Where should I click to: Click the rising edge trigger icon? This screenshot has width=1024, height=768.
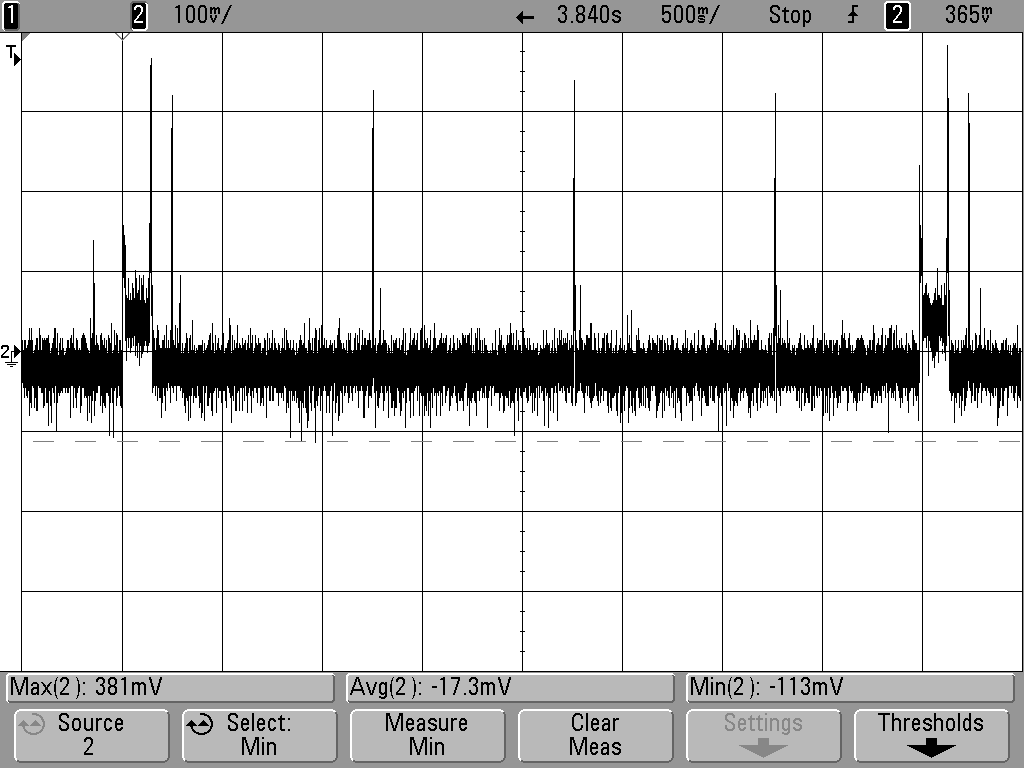853,15
